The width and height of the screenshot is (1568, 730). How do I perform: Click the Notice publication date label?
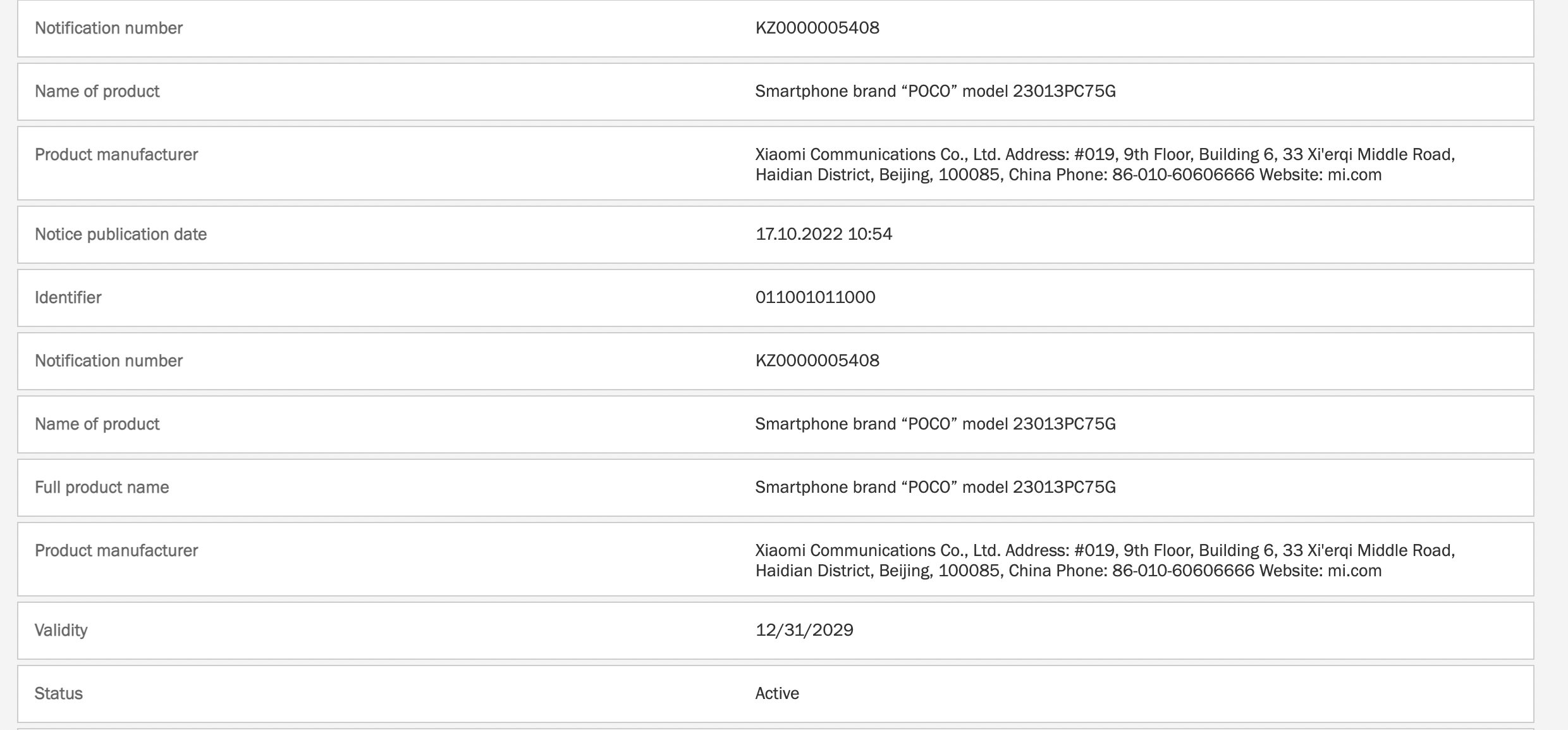click(x=121, y=234)
